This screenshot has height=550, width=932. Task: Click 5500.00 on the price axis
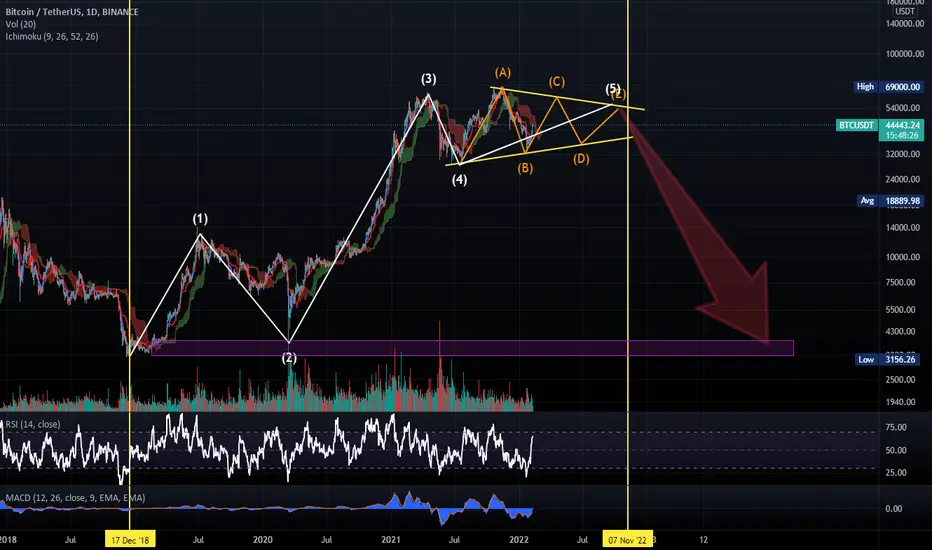(900, 309)
